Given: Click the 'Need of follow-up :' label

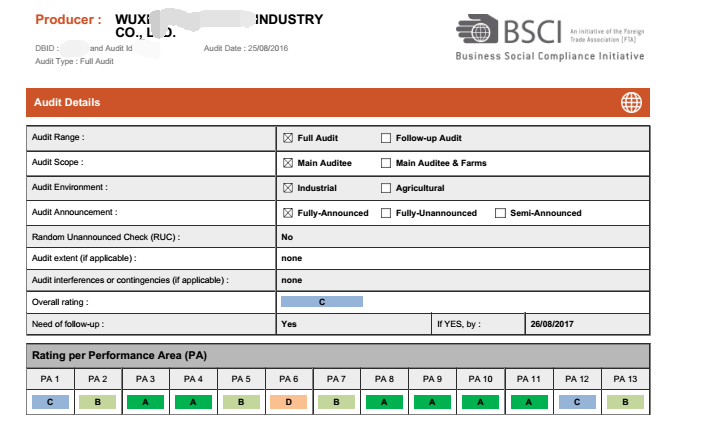Looking at the screenshot, I should point(68,324).
